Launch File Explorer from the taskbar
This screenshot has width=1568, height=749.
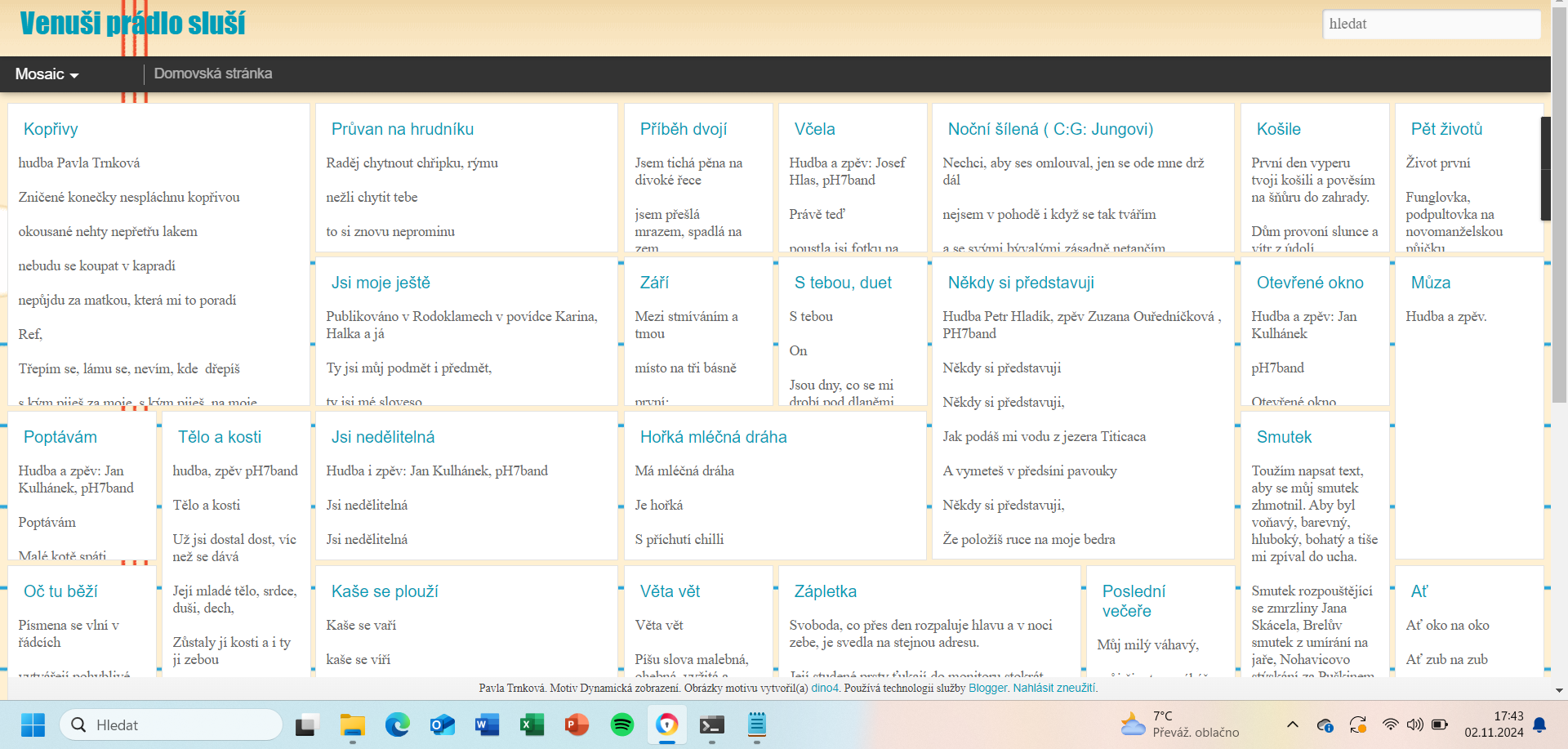point(352,724)
